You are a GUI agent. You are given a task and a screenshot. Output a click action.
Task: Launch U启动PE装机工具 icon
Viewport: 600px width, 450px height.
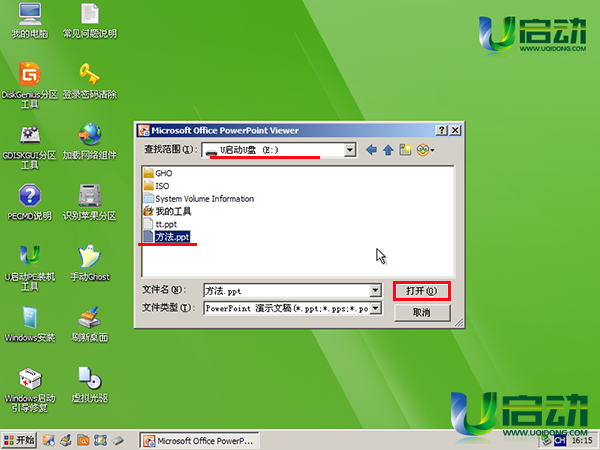click(x=30, y=268)
